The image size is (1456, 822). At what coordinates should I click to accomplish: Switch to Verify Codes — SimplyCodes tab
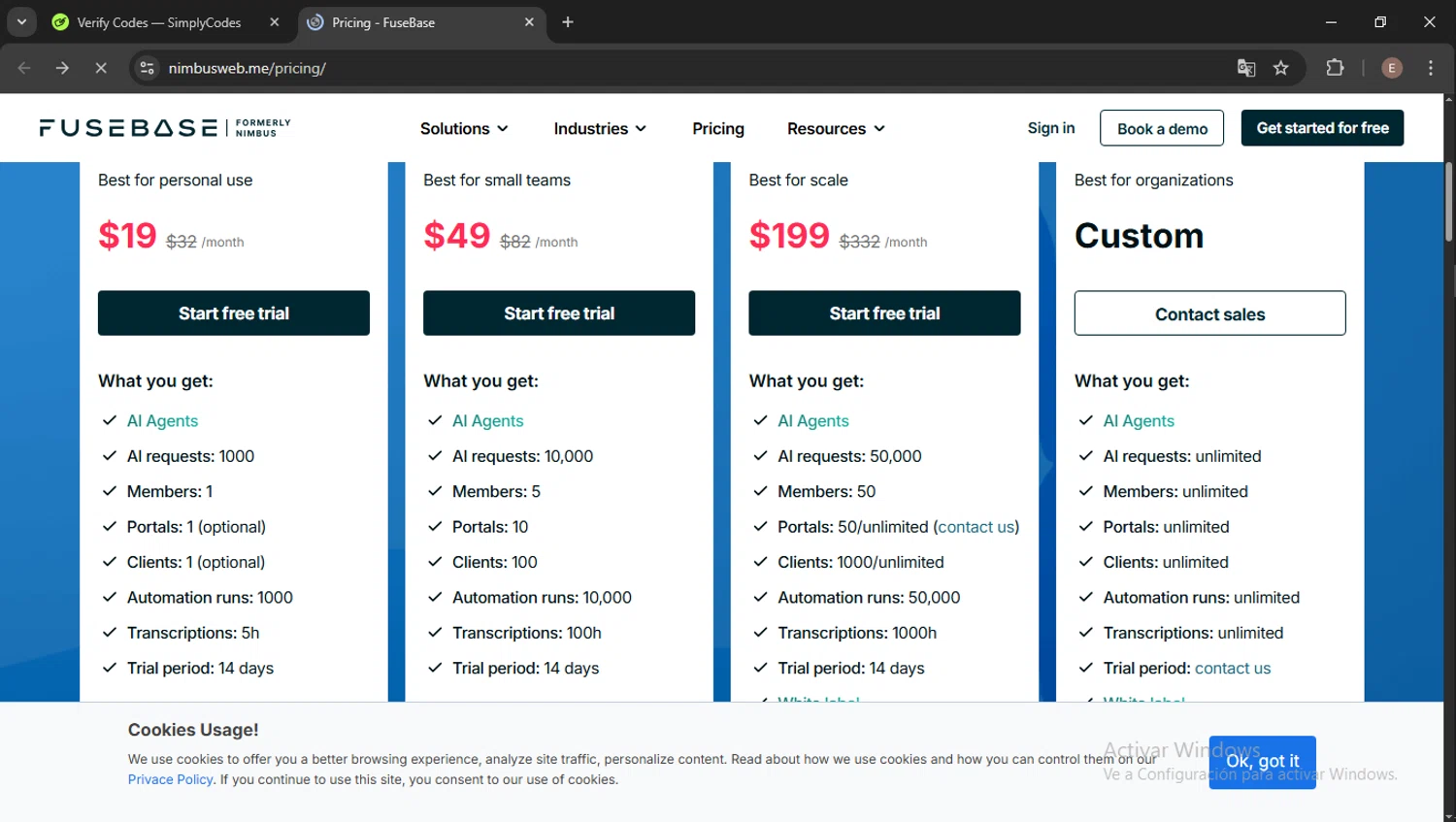click(x=159, y=22)
